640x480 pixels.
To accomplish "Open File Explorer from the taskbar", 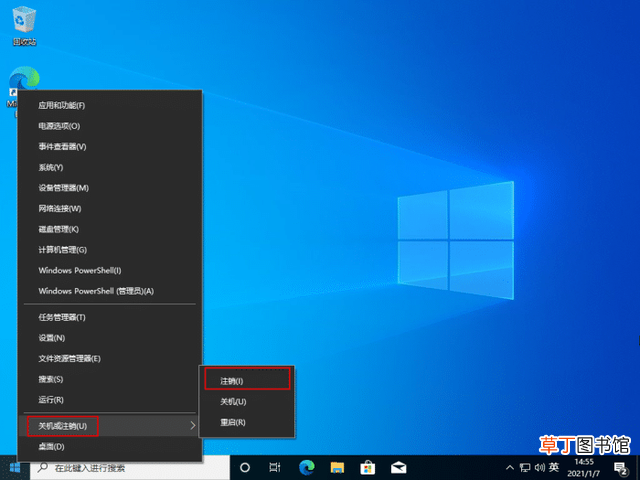I will click(x=337, y=468).
